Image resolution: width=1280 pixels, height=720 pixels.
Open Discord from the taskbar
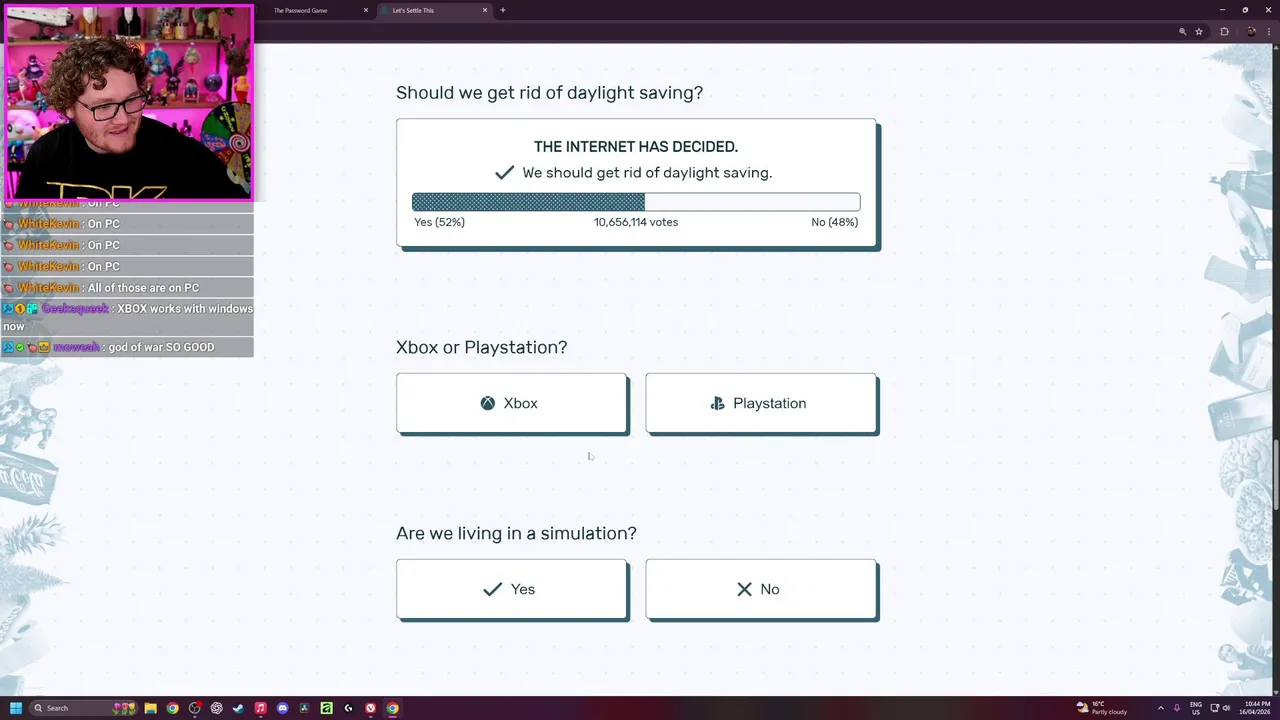pyautogui.click(x=282, y=708)
